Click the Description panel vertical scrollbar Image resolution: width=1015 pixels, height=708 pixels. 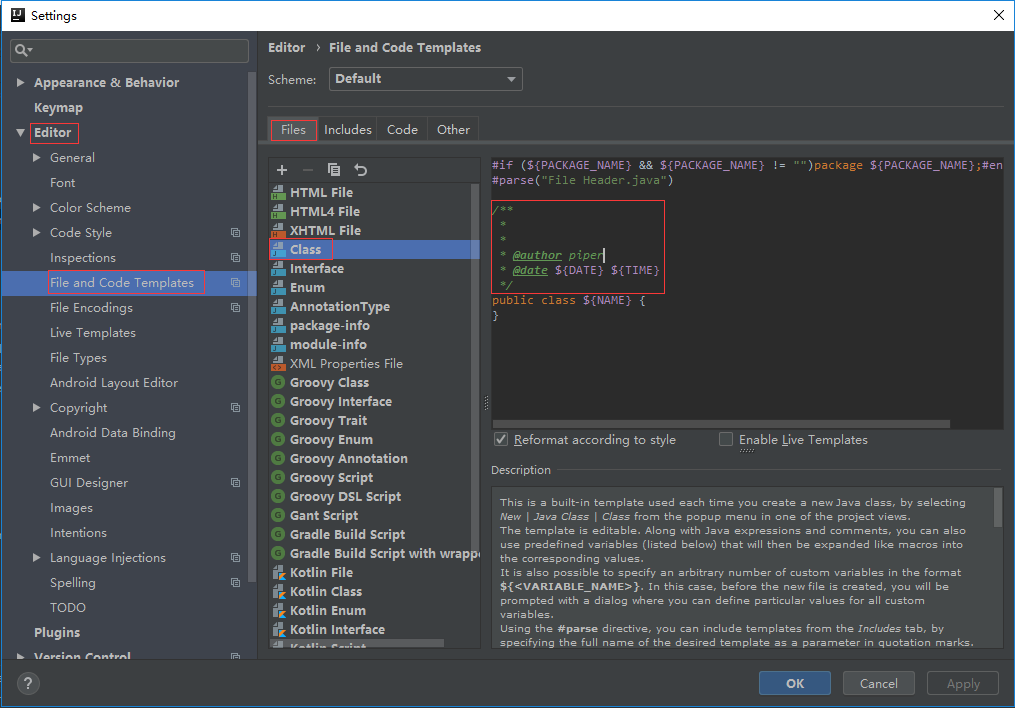click(998, 507)
